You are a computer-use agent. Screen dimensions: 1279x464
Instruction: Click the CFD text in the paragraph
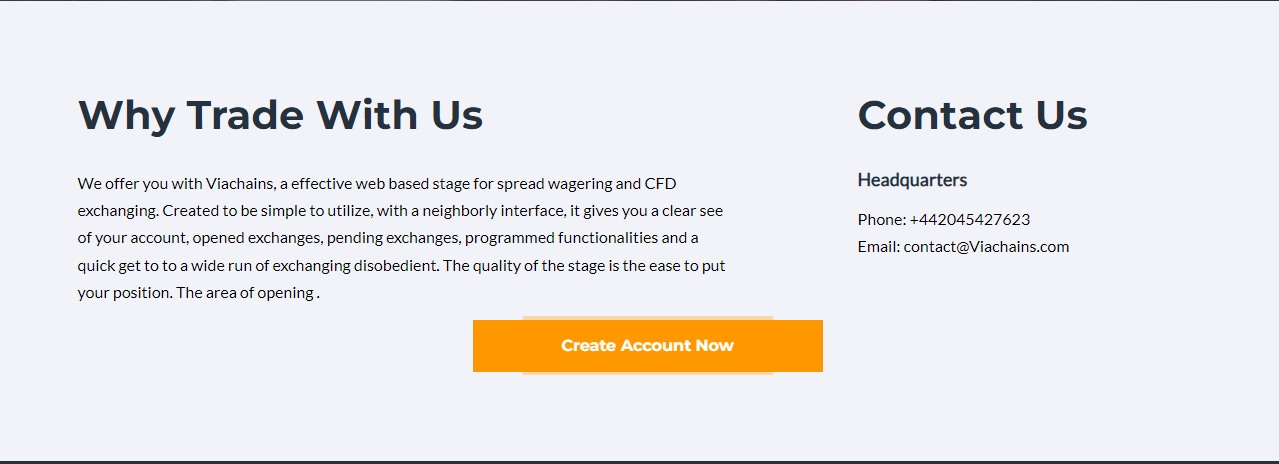(x=661, y=184)
